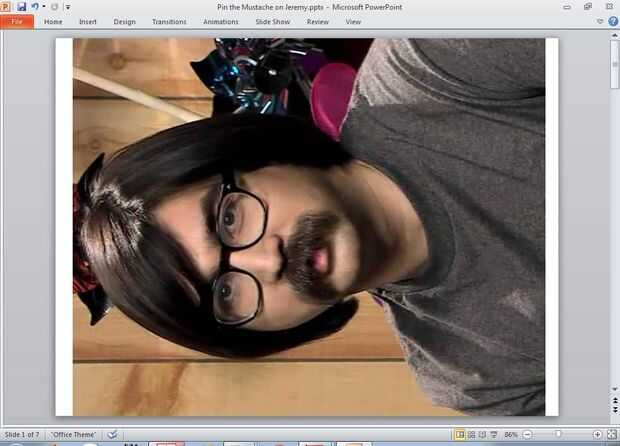Open PowerPoint Help question mark icon
The image size is (620, 446).
coord(613,21)
